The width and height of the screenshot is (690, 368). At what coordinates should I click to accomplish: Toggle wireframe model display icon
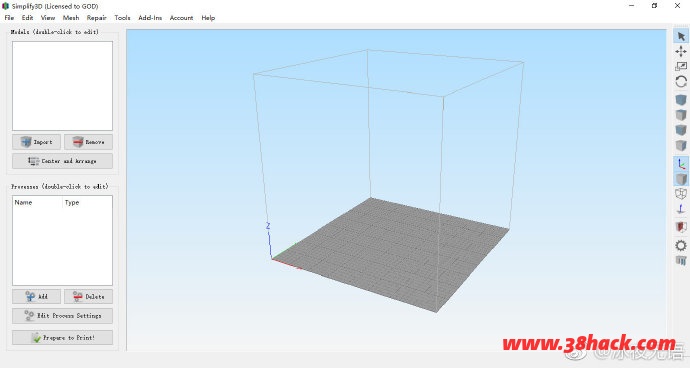(681, 194)
